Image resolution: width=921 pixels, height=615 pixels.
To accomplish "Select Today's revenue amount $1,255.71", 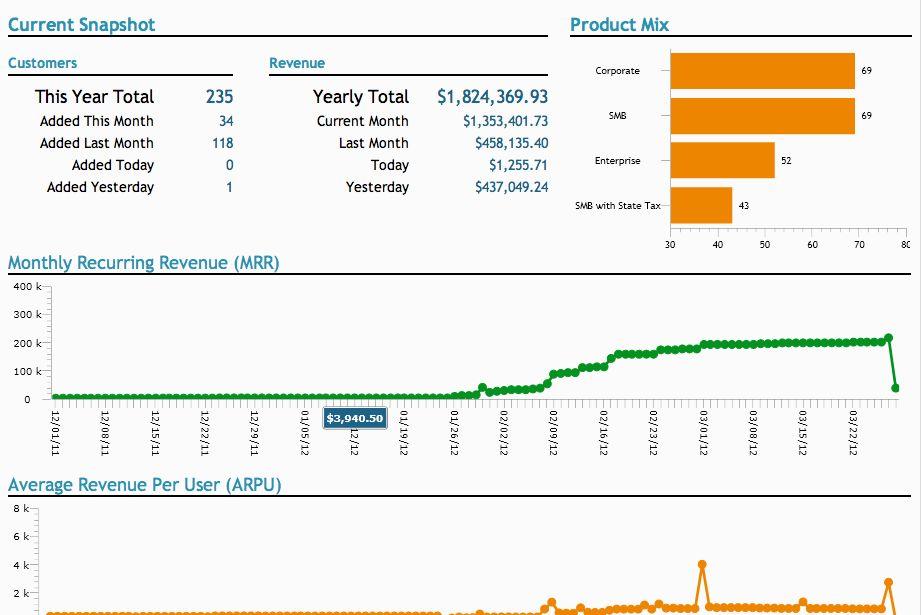I will [518, 165].
